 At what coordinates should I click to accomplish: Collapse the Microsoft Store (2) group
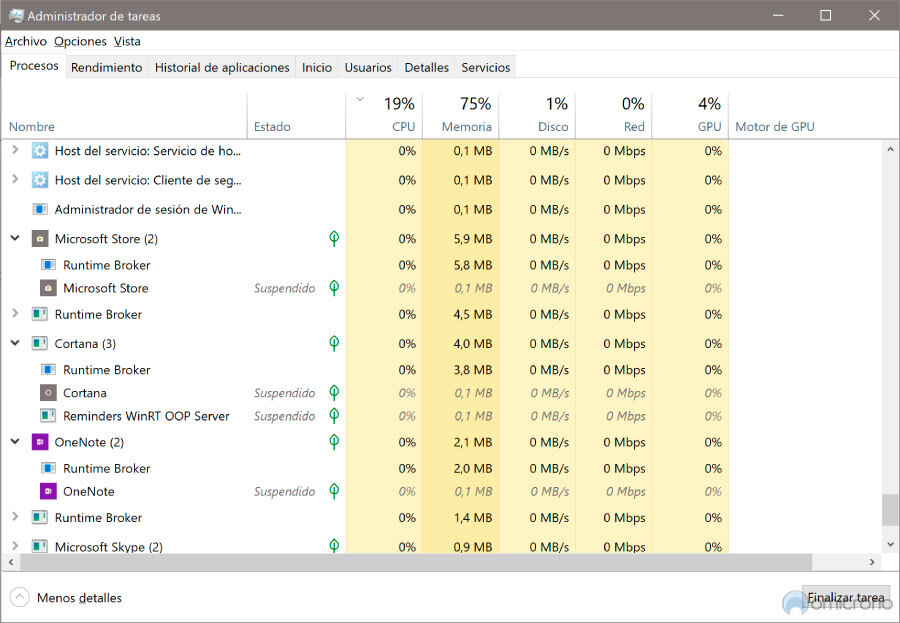tap(15, 238)
